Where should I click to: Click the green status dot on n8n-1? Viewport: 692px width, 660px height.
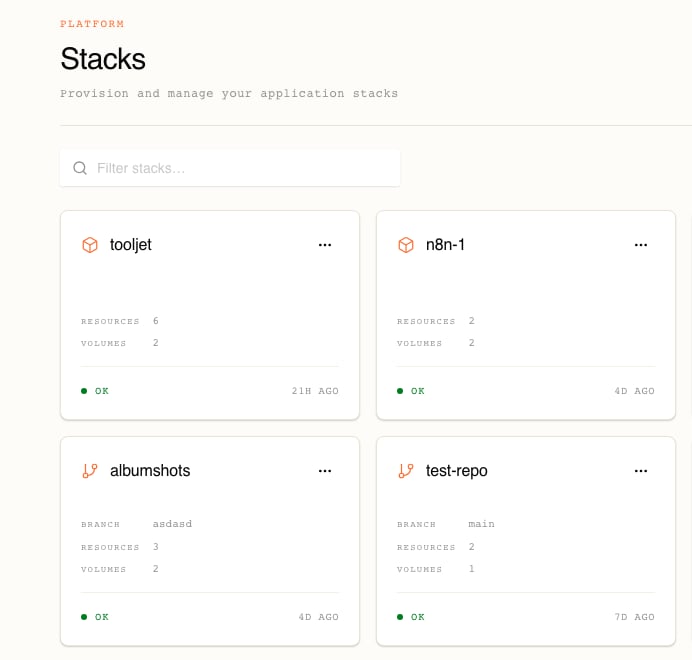tap(400, 391)
